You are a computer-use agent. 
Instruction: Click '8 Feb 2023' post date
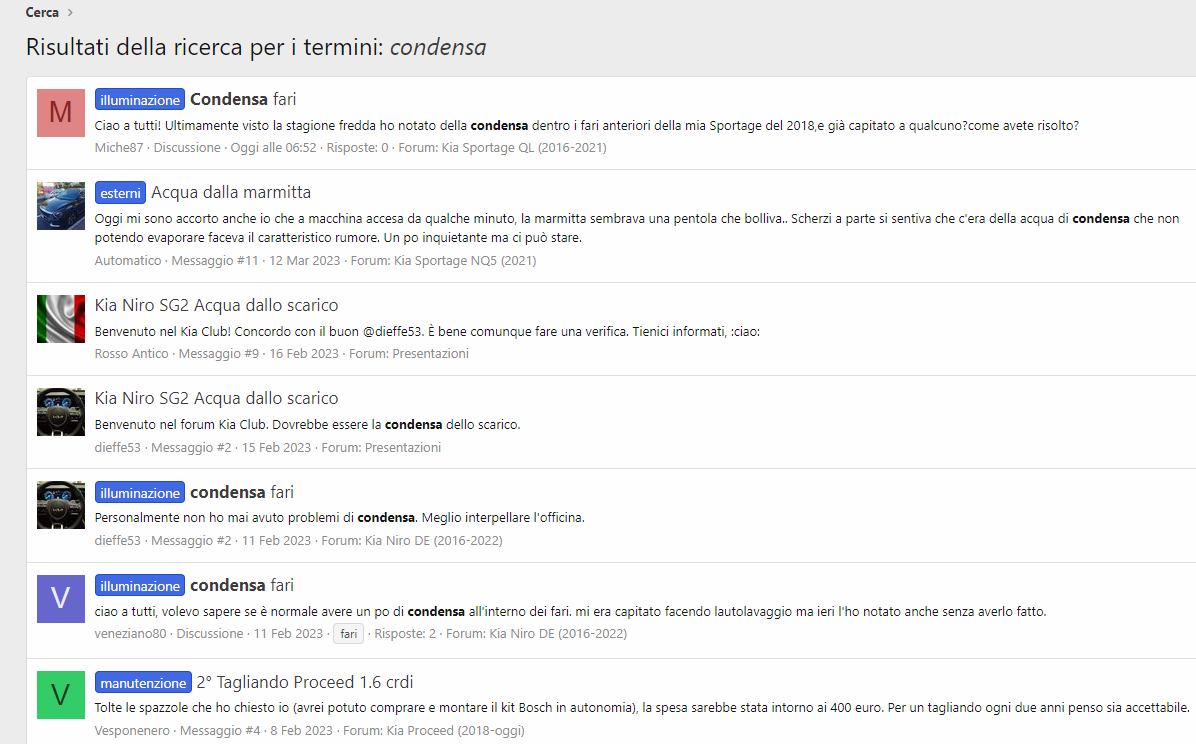tap(301, 730)
